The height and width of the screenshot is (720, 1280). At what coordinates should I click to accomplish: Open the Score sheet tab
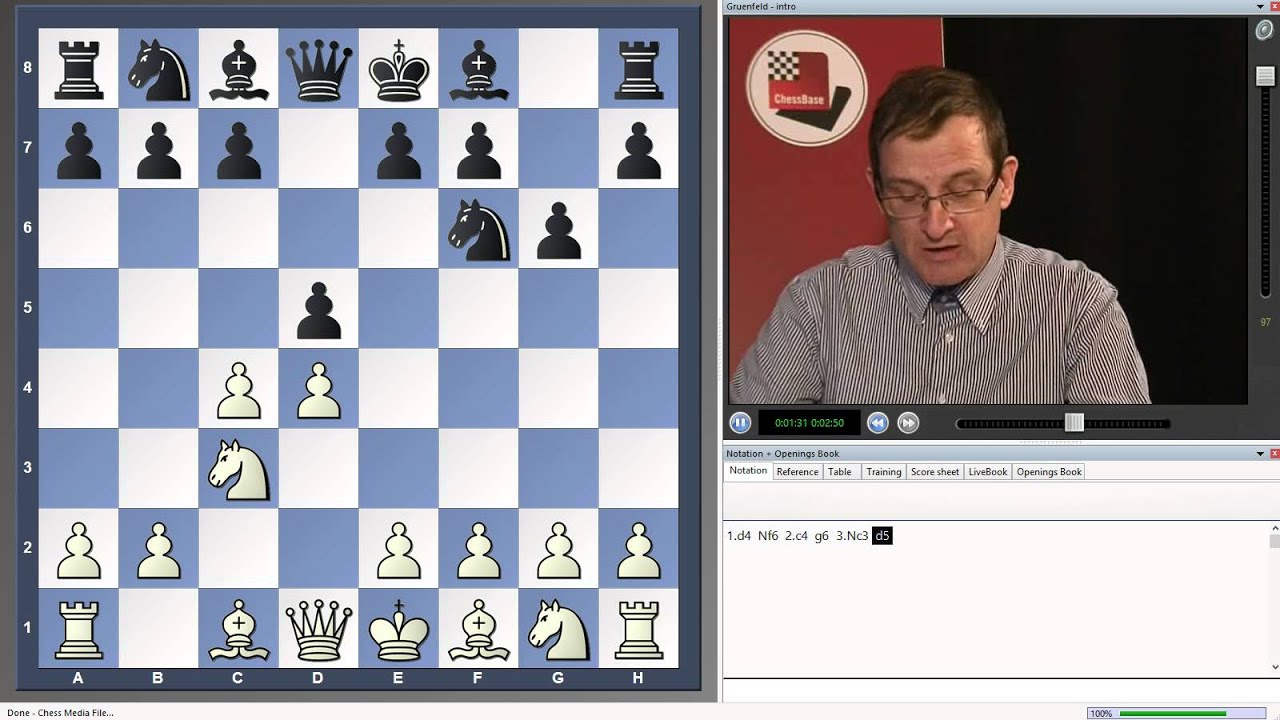935,472
